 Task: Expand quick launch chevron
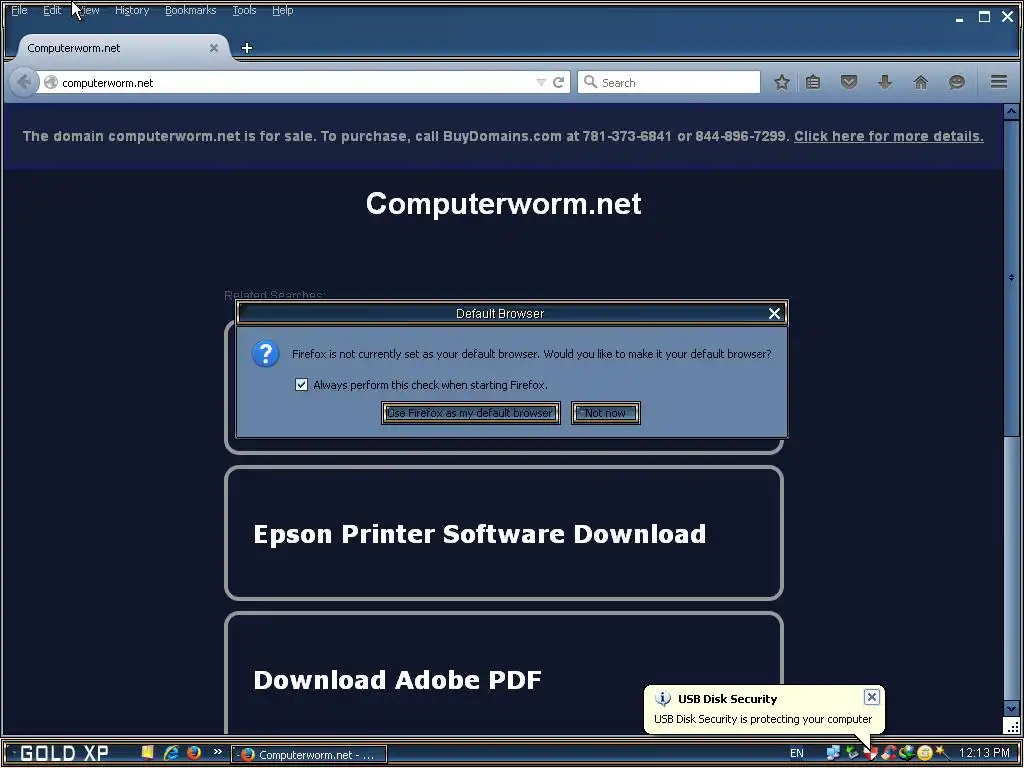click(217, 752)
